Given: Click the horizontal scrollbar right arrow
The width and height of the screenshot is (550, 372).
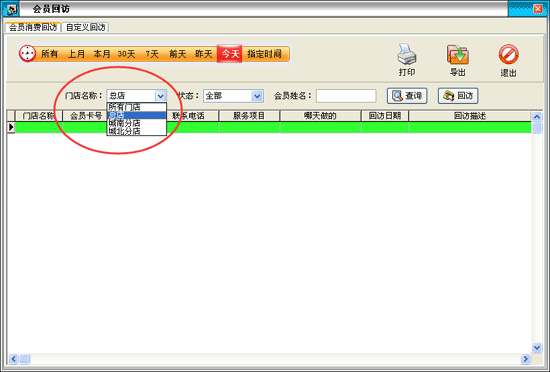Looking at the screenshot, I should (x=525, y=359).
